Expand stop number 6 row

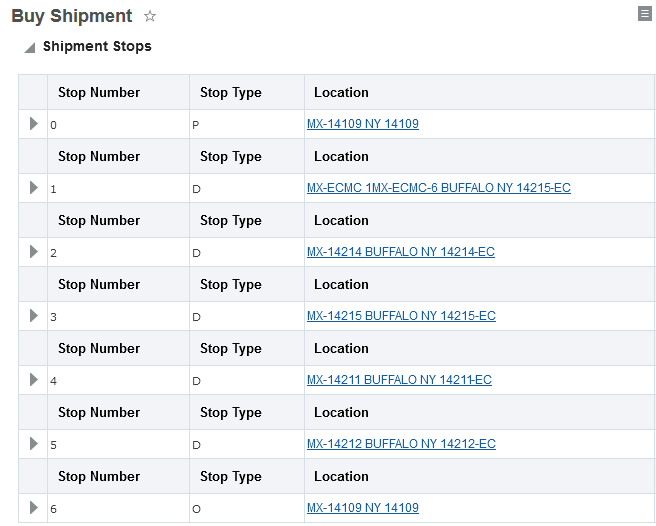(x=33, y=508)
